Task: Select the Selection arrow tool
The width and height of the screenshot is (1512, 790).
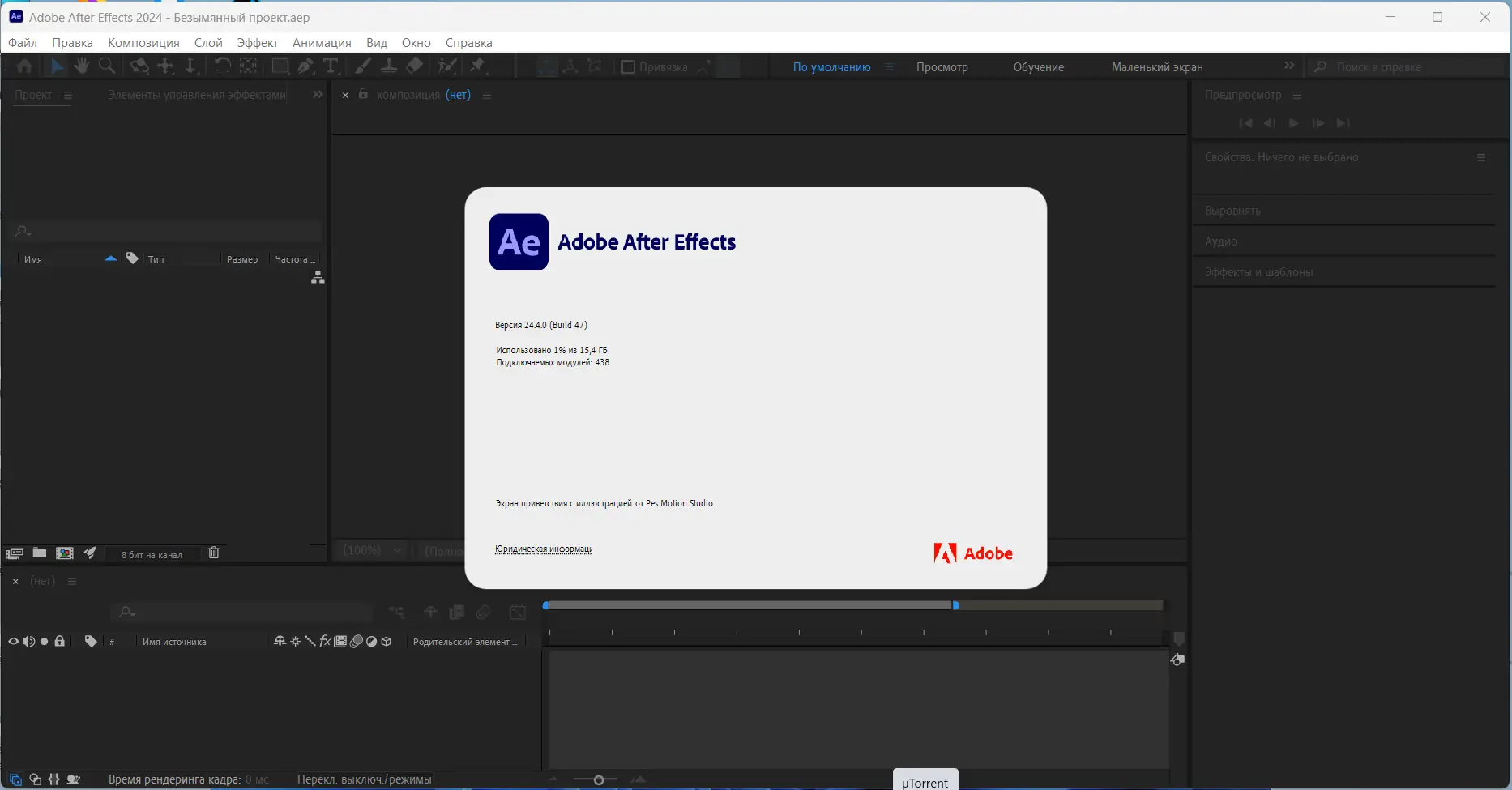Action: coord(57,66)
